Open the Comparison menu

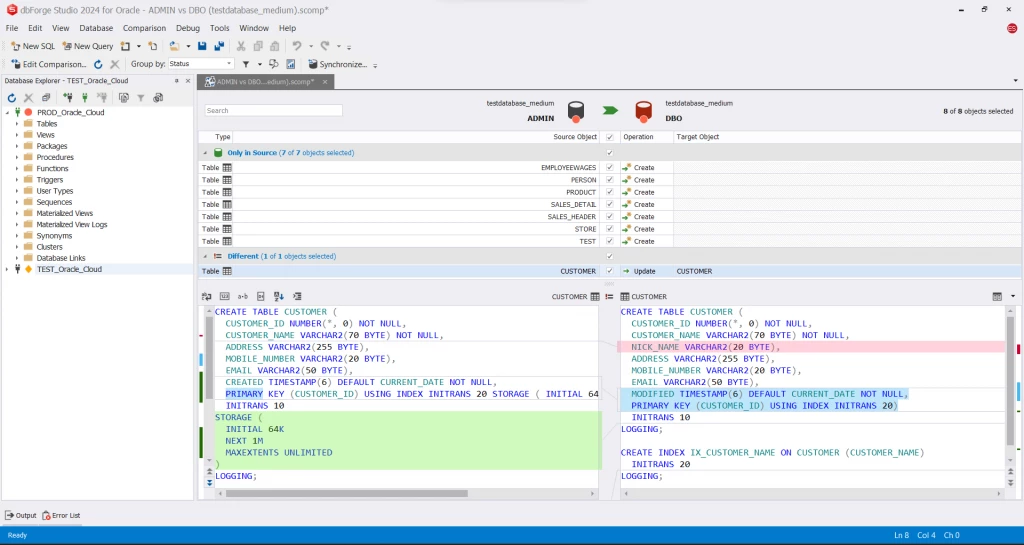[x=144, y=28]
